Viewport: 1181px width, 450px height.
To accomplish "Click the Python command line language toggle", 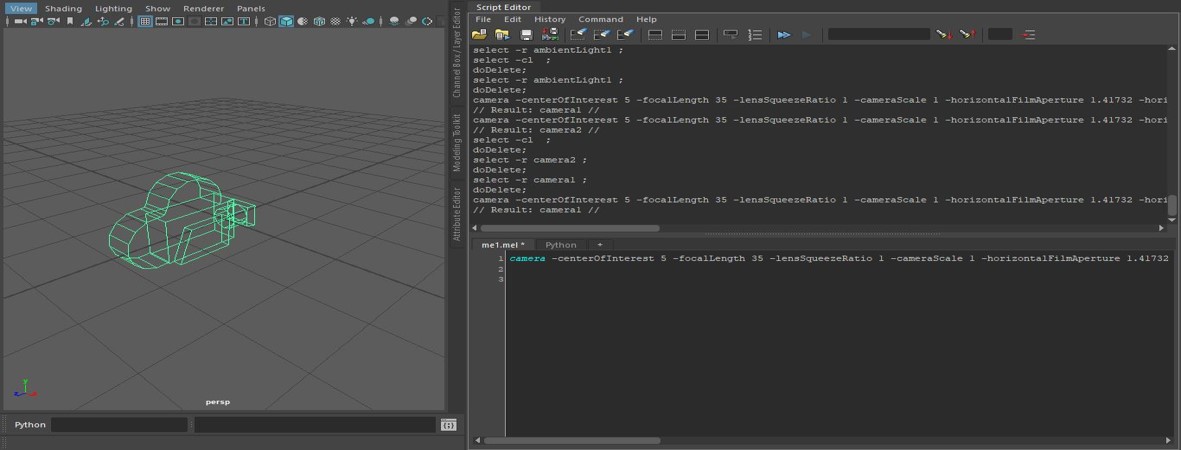I will [30, 425].
